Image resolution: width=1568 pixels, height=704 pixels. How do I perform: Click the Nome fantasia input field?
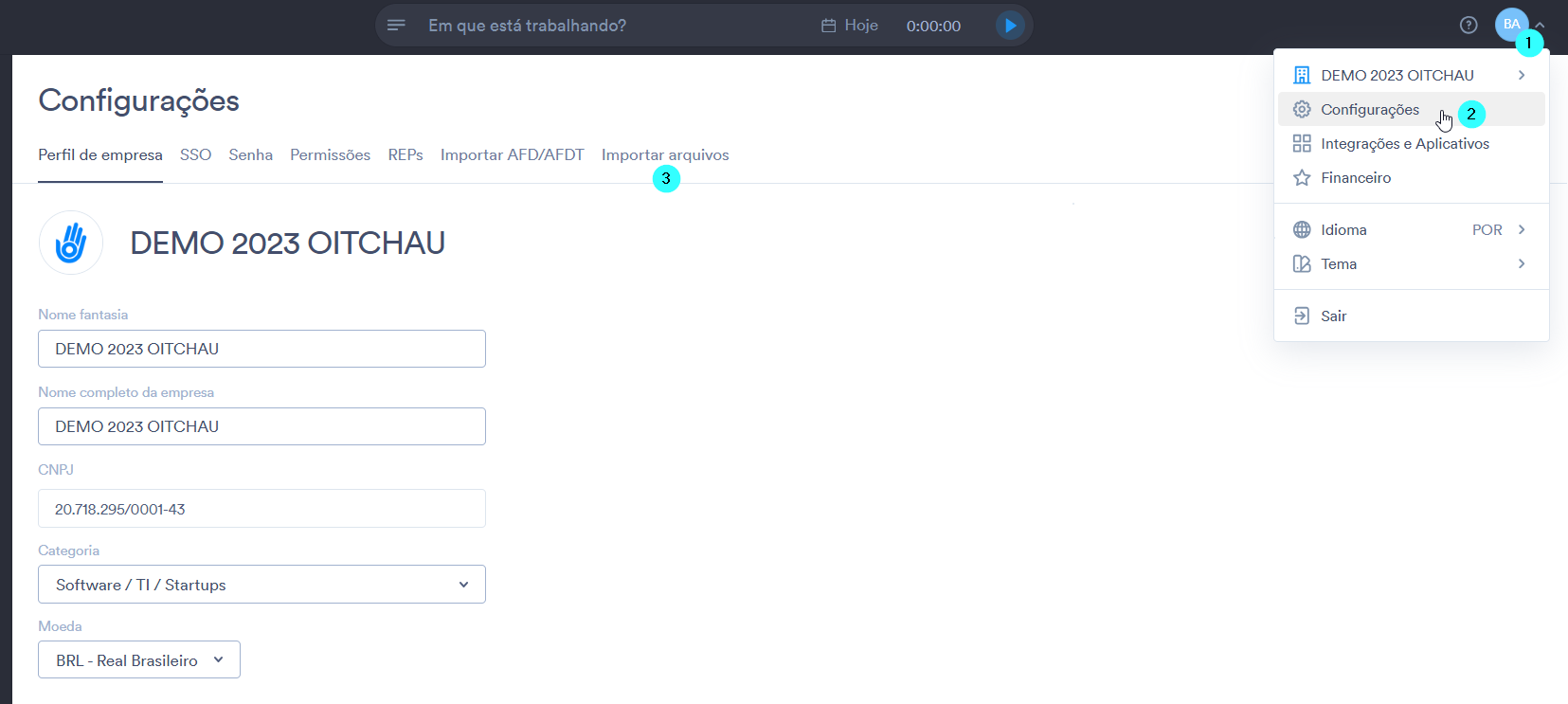click(261, 349)
